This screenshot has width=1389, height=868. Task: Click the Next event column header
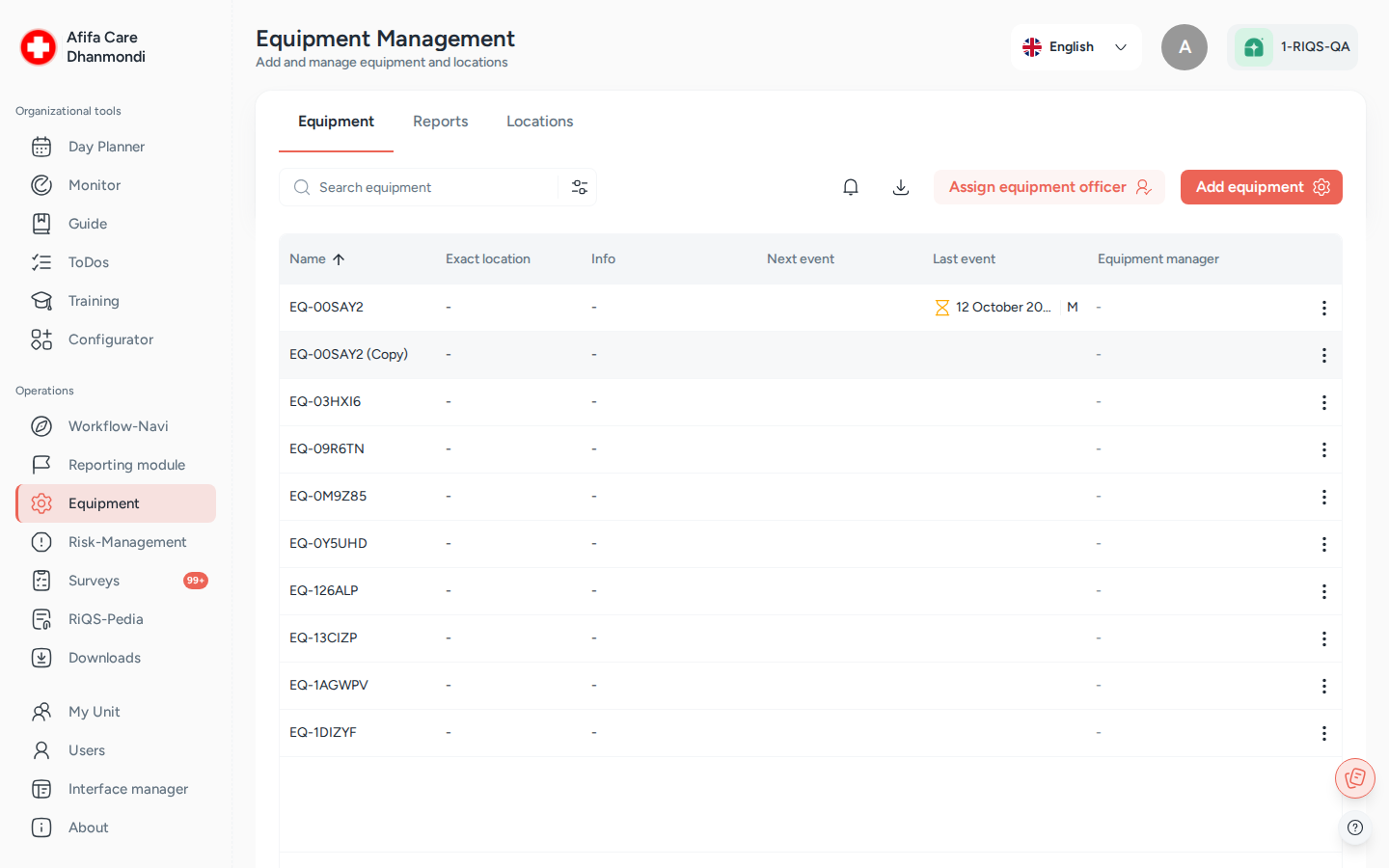(801, 258)
